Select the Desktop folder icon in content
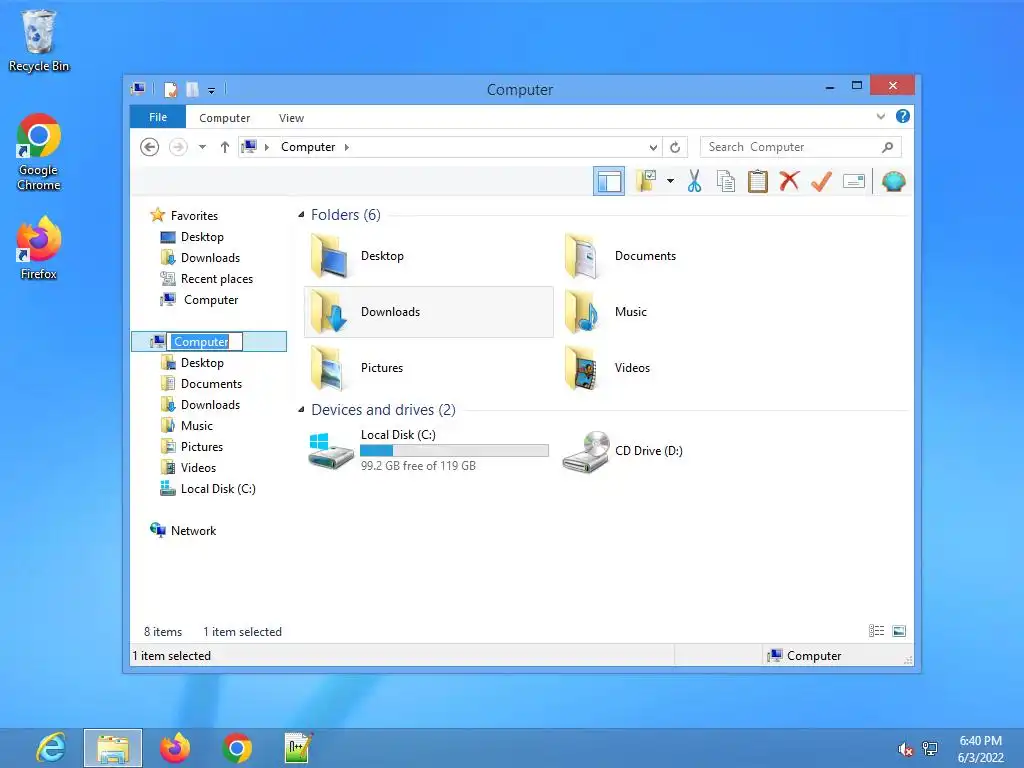Viewport: 1024px width, 768px height. [x=330, y=256]
